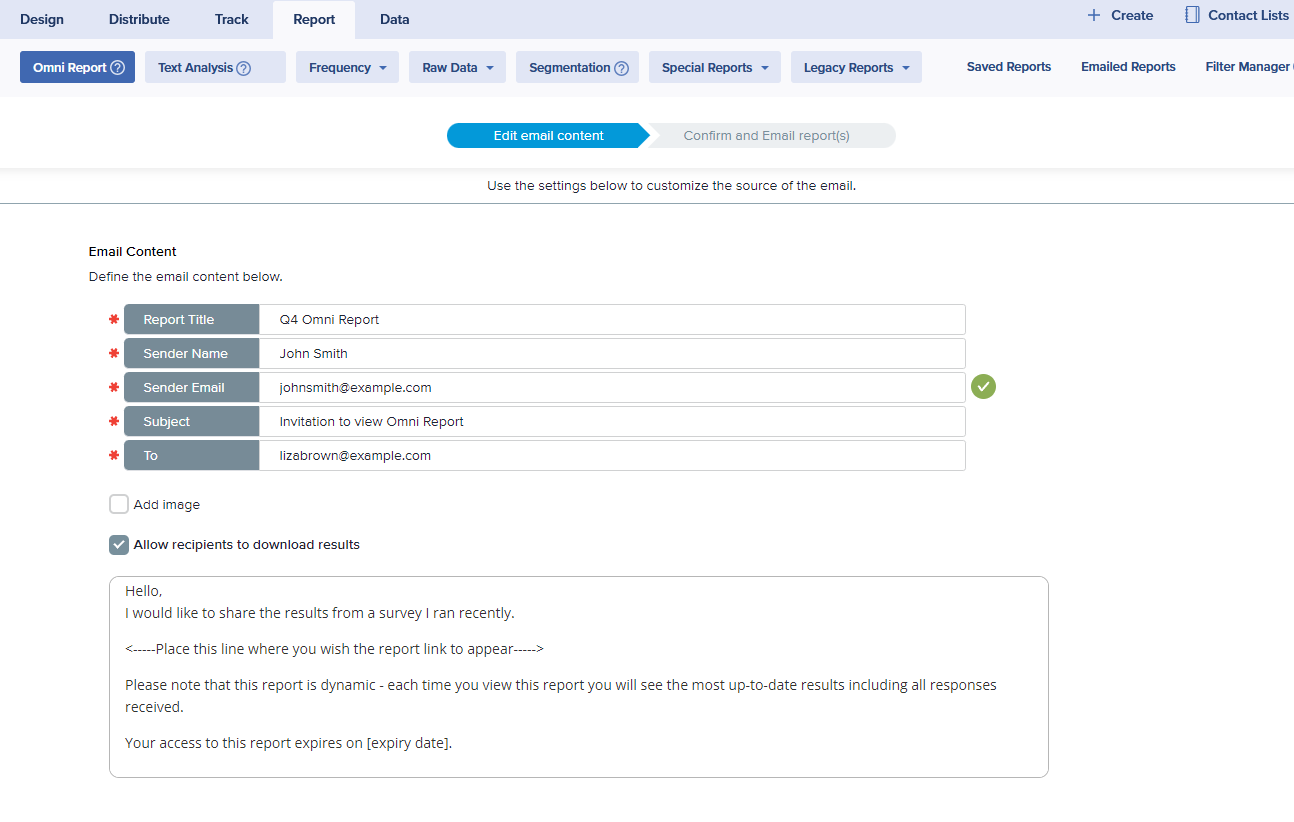
Task: Click the Report Title input field
Action: point(611,320)
